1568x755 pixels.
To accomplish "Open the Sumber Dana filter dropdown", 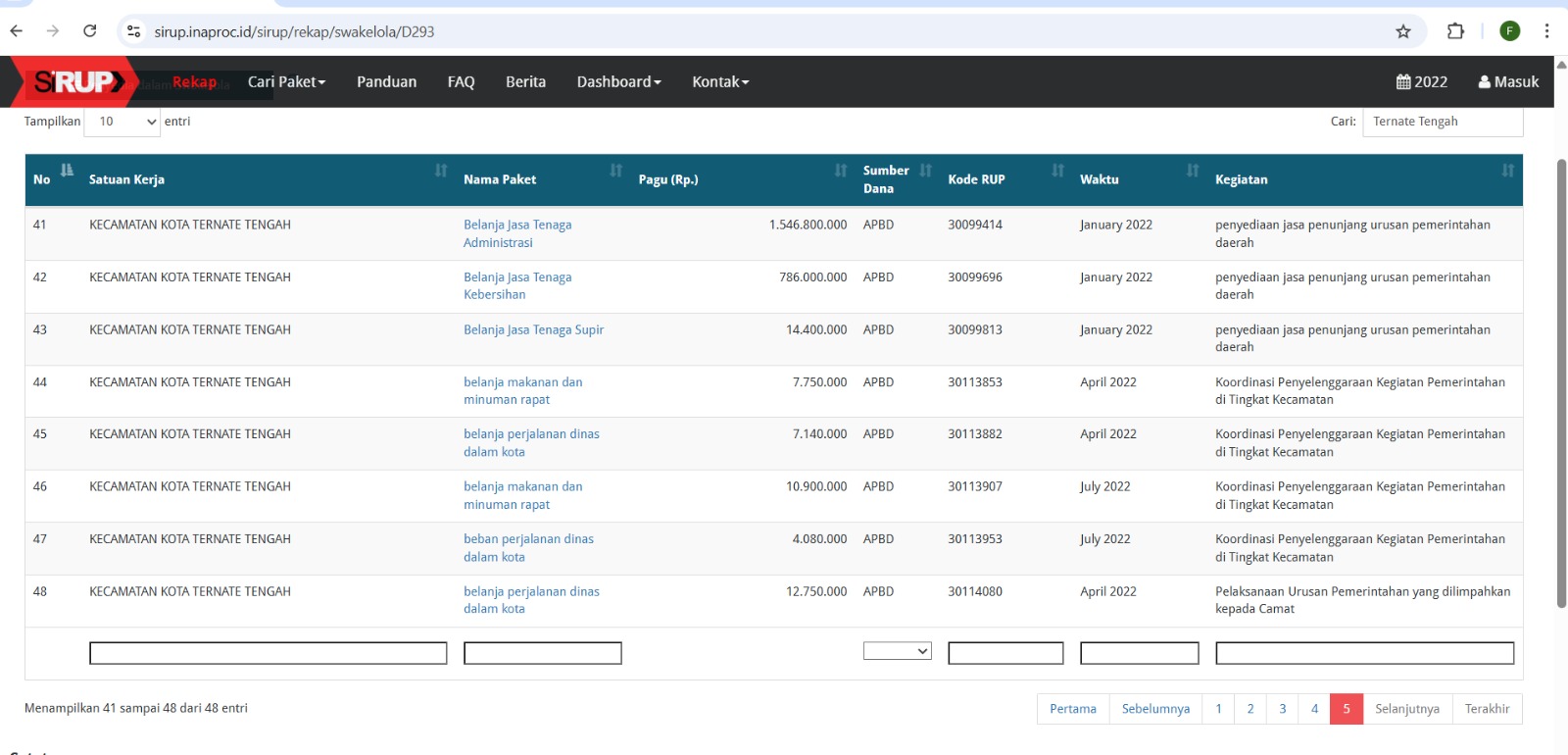I will [x=897, y=651].
